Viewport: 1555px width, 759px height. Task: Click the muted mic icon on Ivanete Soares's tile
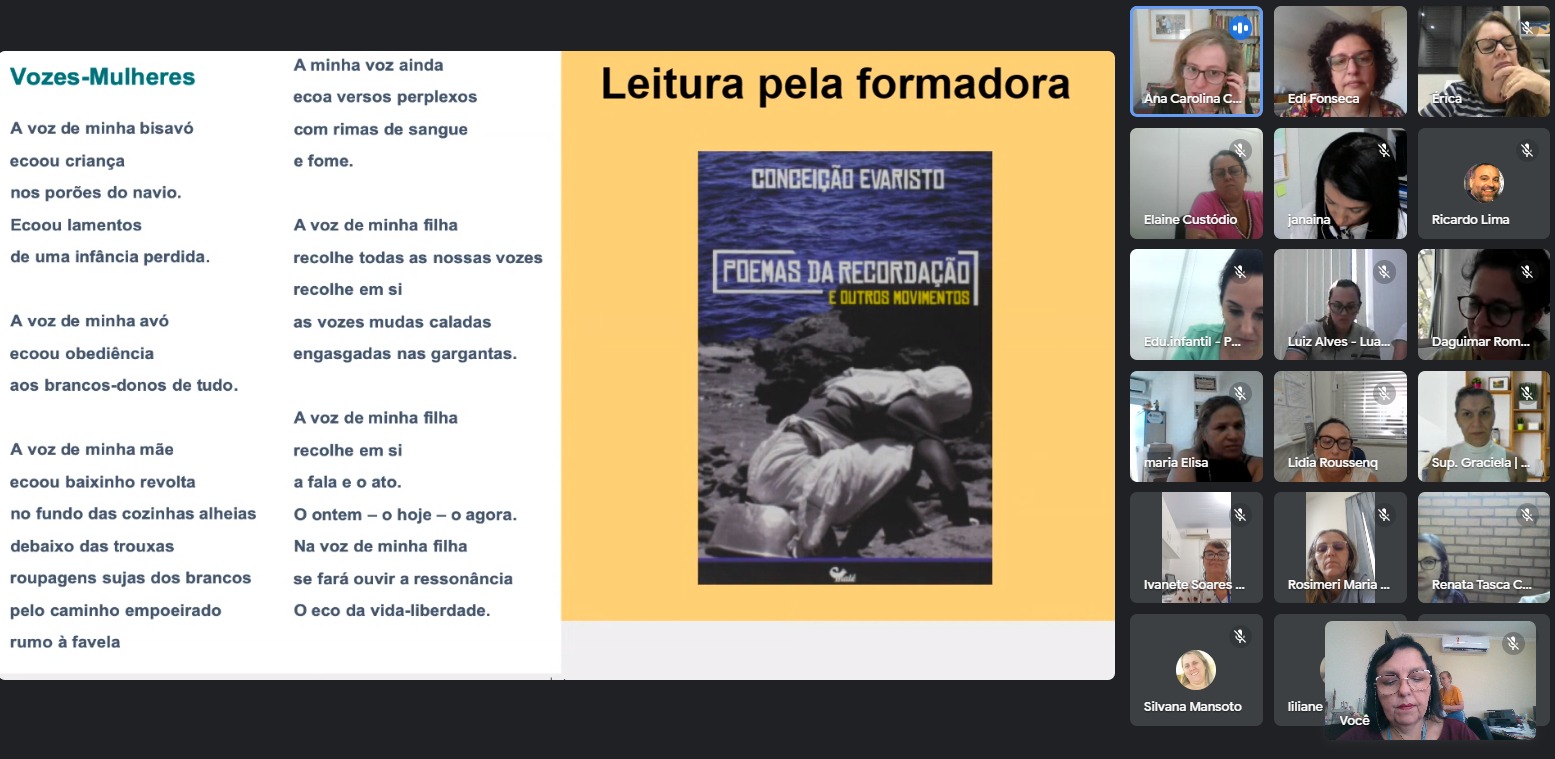point(1240,514)
